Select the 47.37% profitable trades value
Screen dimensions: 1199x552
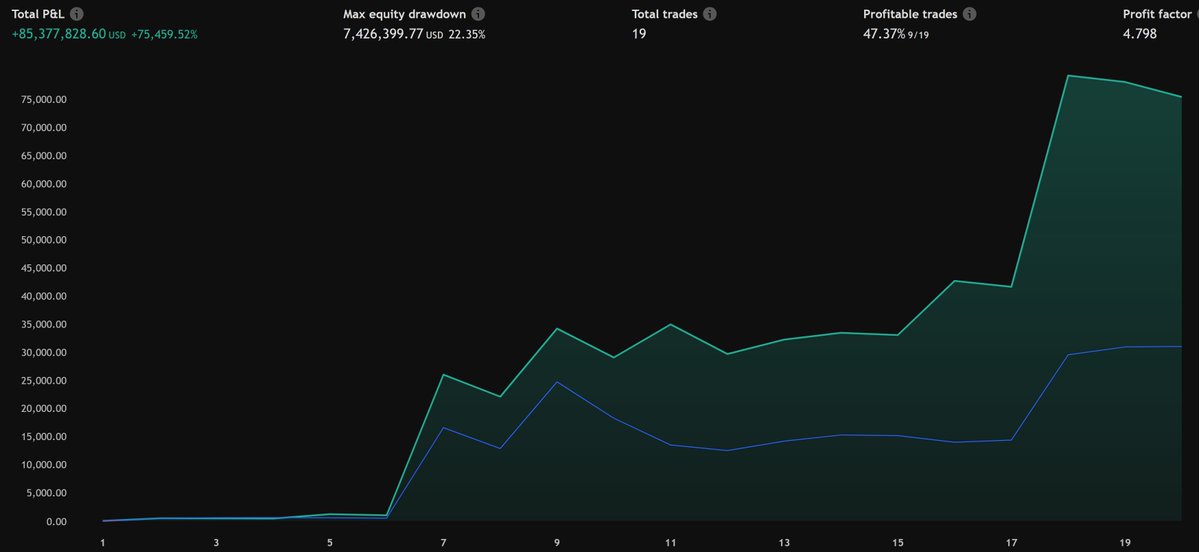pos(884,34)
